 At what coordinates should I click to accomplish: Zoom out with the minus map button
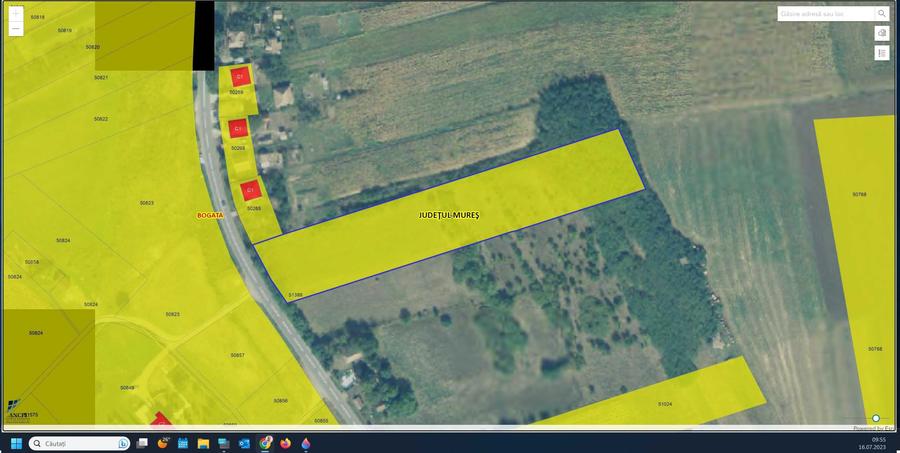tap(16, 28)
